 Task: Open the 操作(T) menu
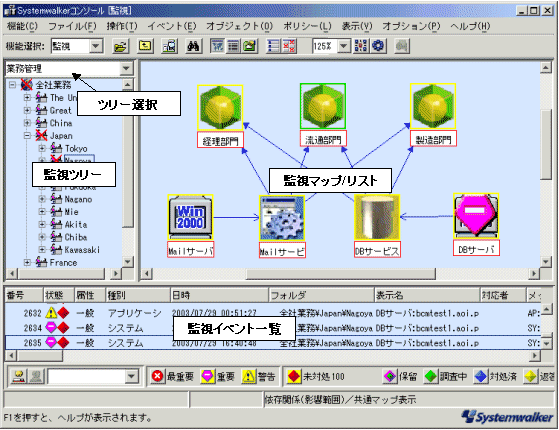(x=122, y=26)
